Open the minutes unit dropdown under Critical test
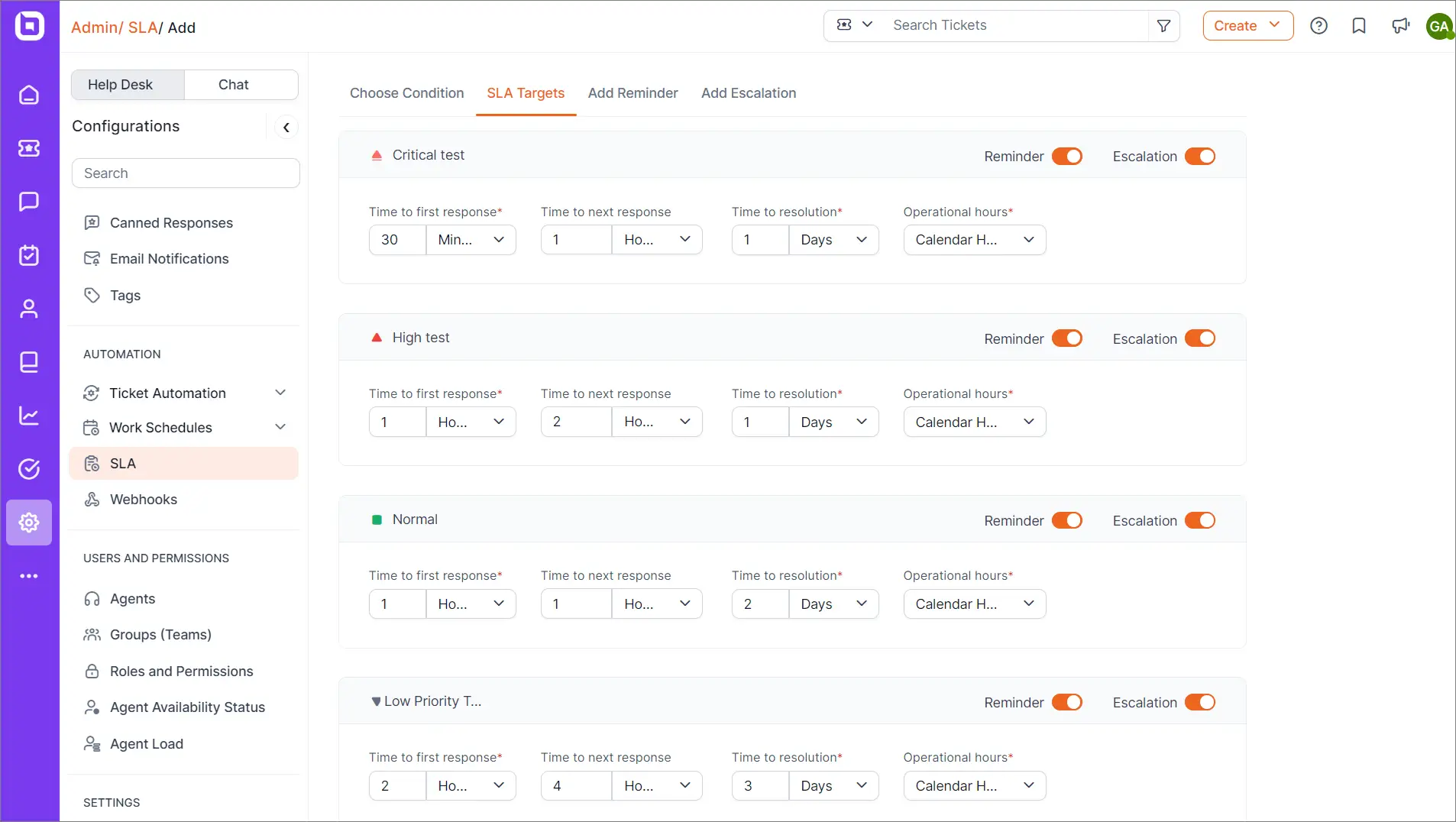Screen dimensions: 1456x822 pos(470,239)
